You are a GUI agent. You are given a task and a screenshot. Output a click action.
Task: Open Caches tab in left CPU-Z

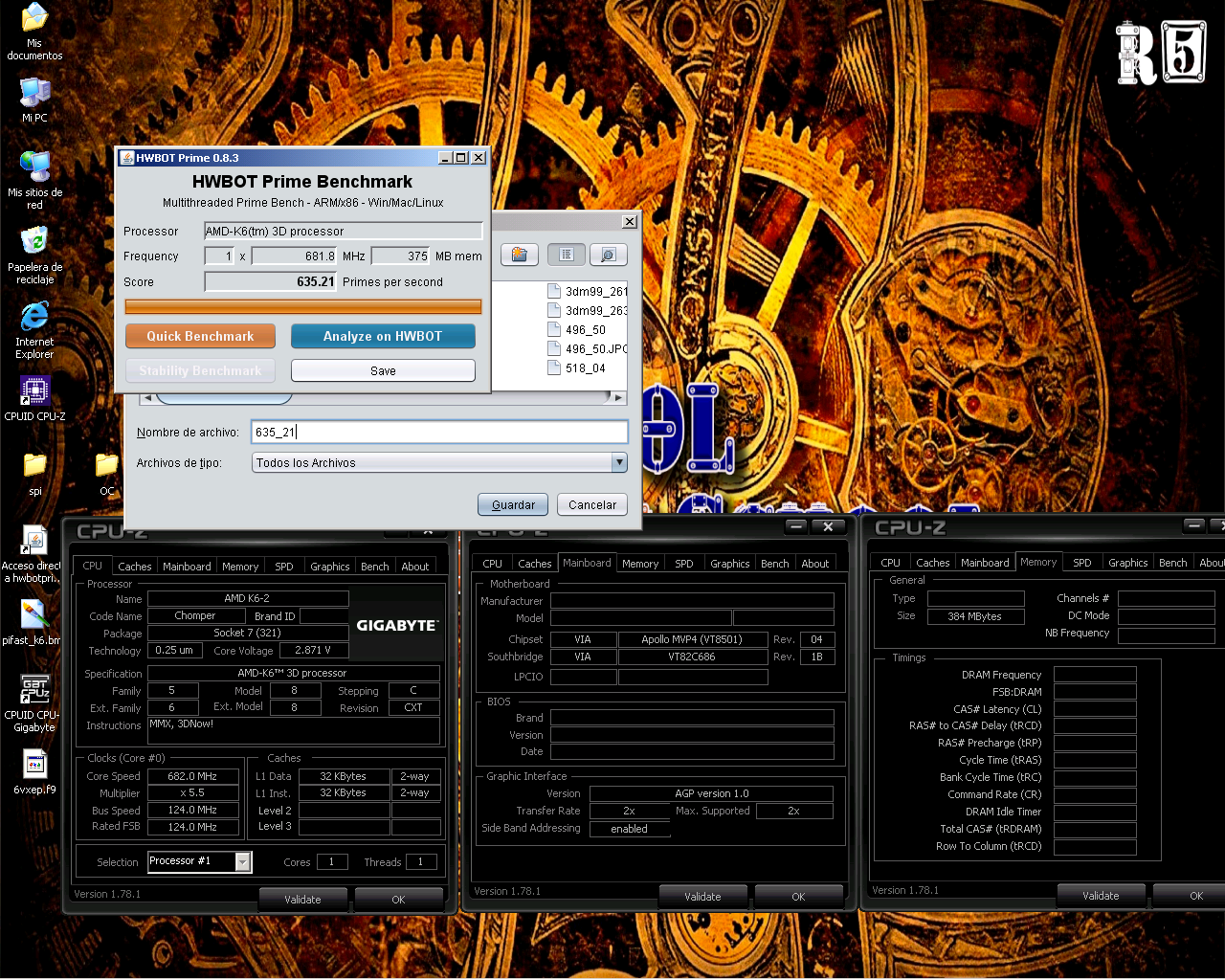point(135,567)
